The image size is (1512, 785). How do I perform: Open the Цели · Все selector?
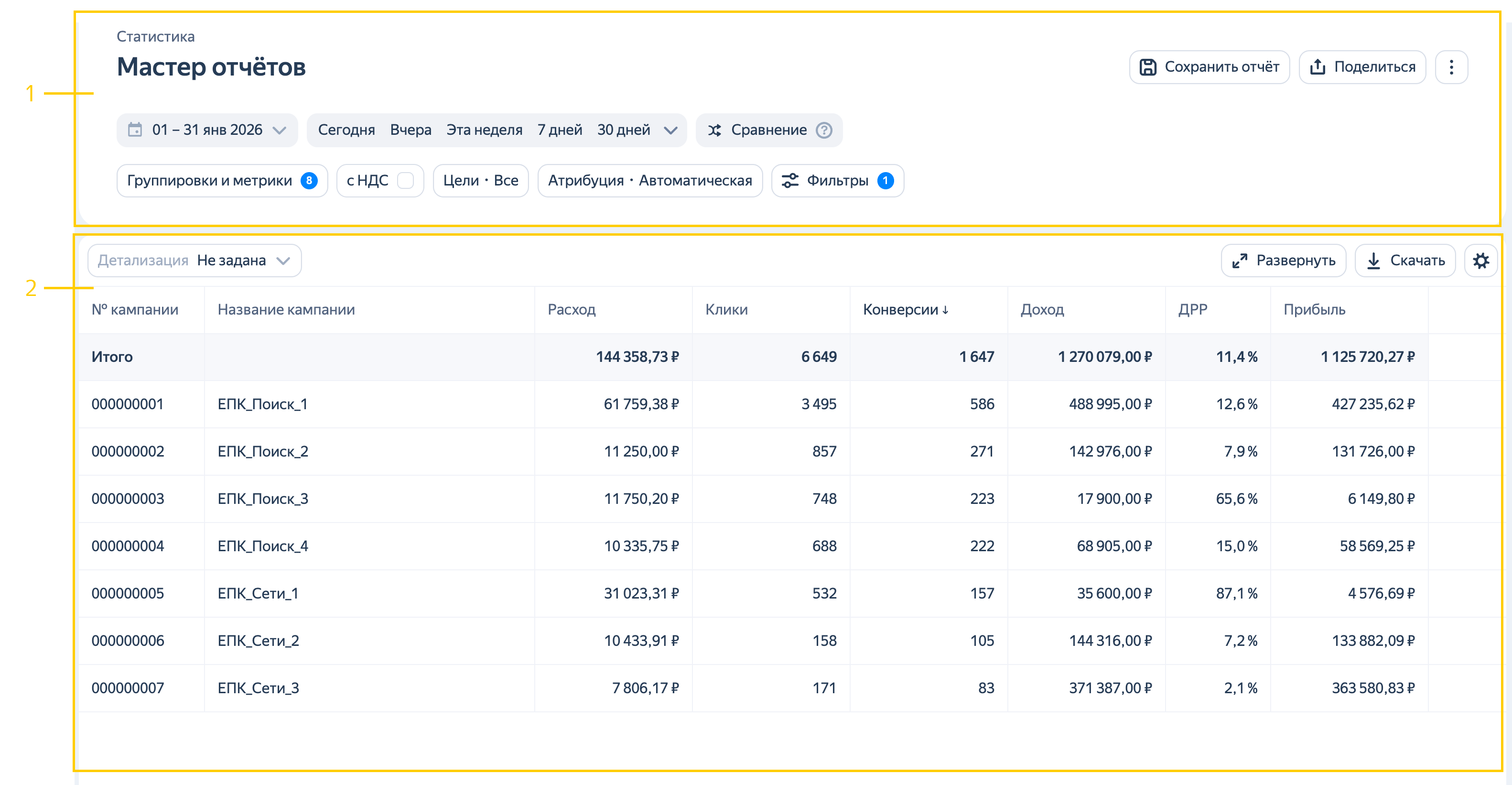point(480,181)
